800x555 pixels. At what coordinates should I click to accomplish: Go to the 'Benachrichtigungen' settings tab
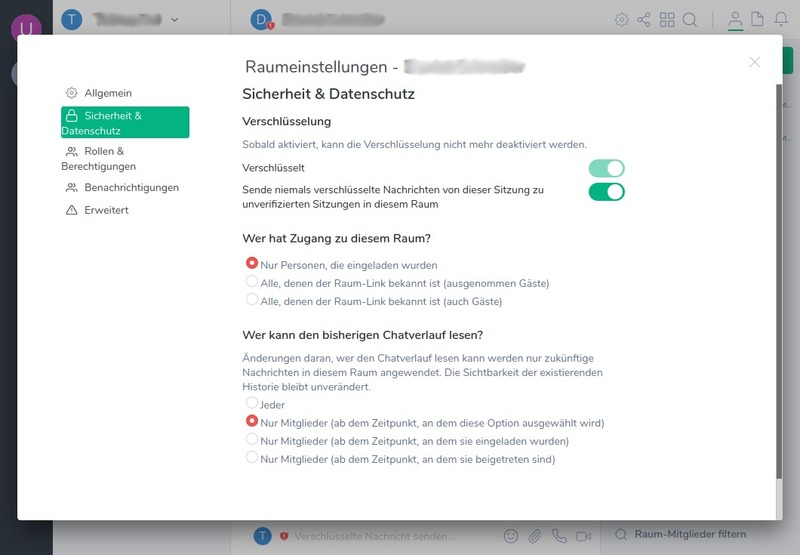131,187
